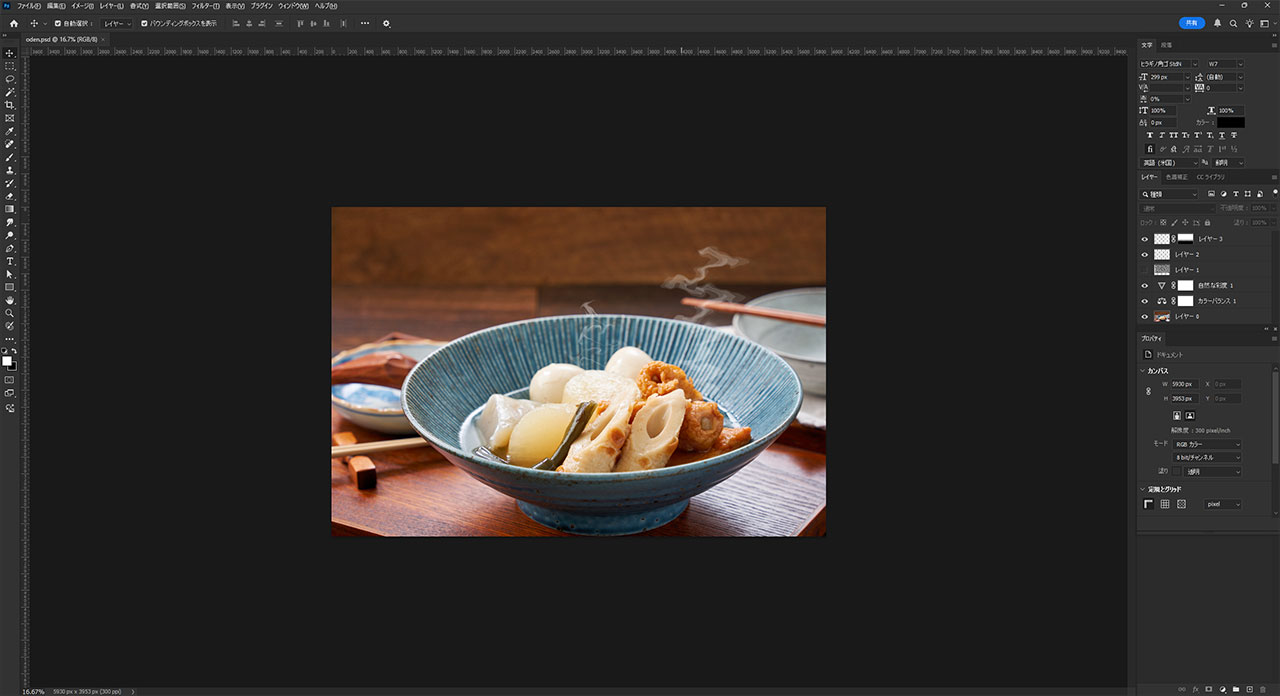Click the delete layer trash icon
This screenshot has width=1280, height=696.
pyautogui.click(x=1263, y=689)
